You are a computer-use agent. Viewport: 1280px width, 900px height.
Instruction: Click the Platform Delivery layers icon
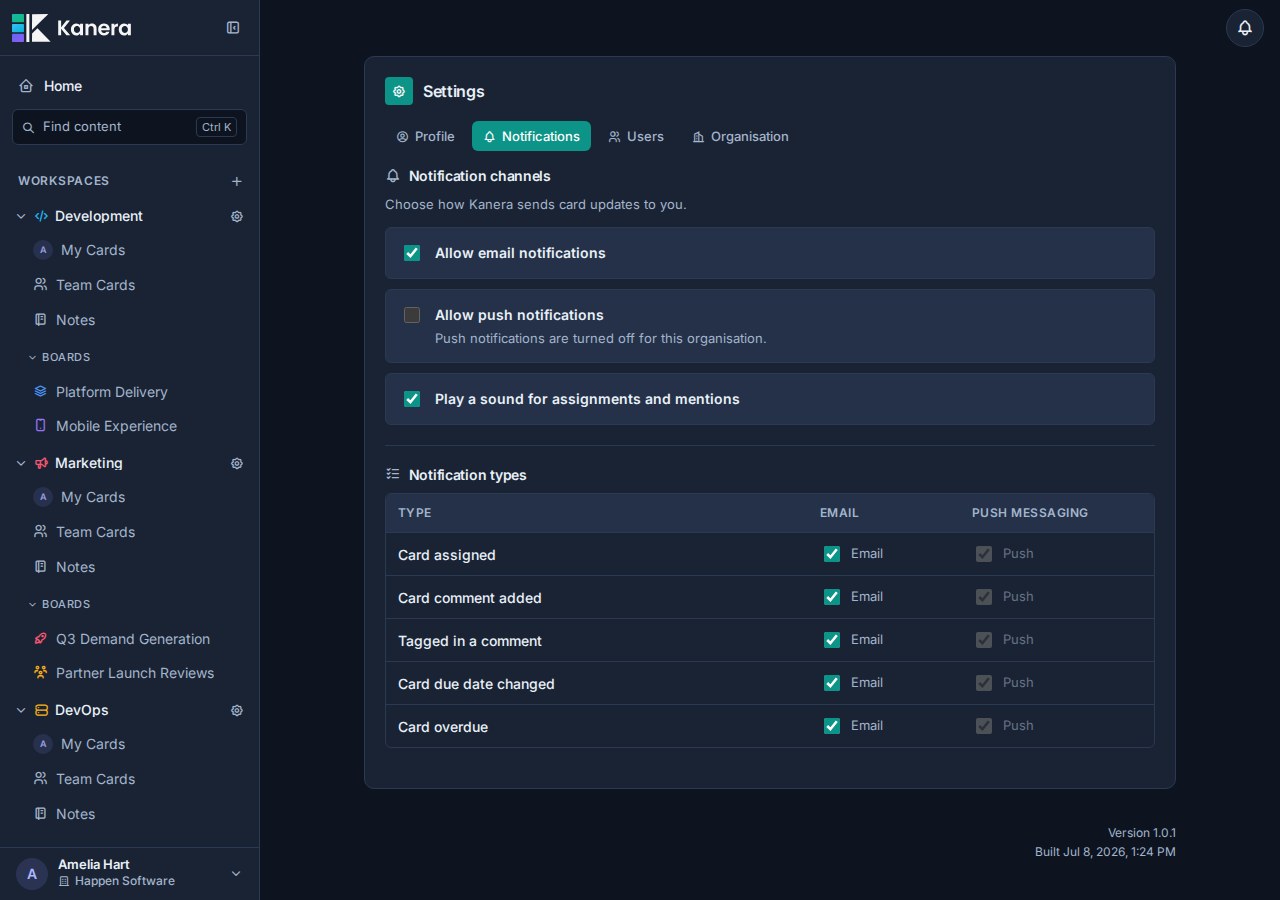point(40,392)
